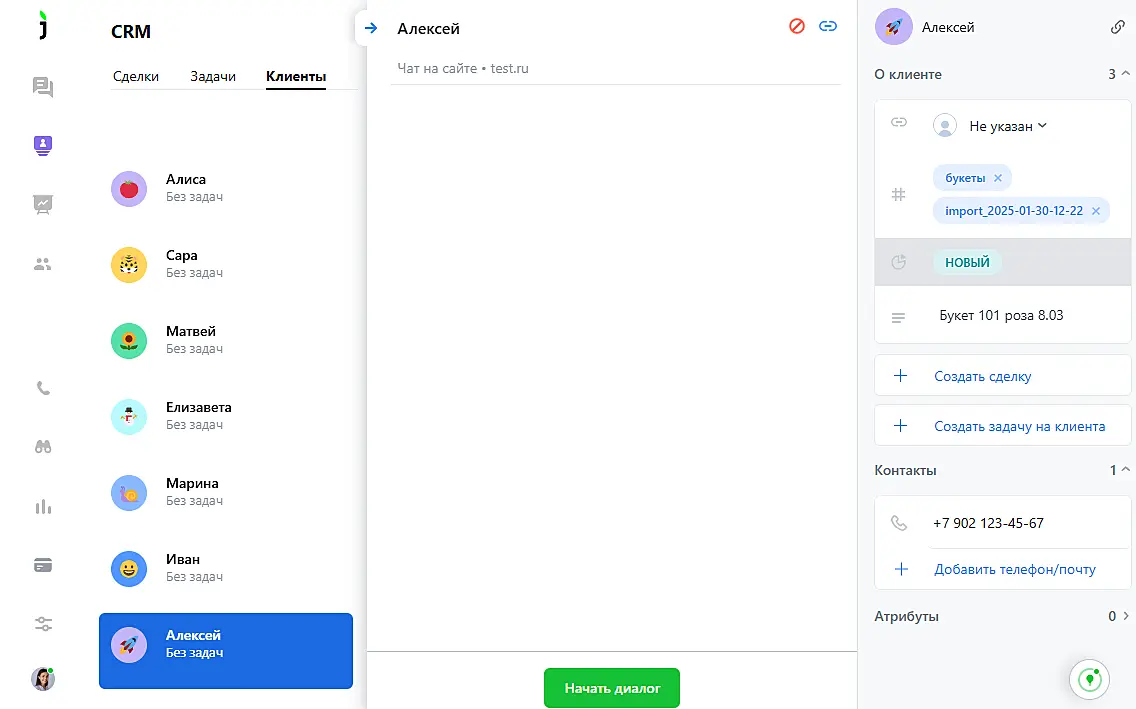Screen dimensions: 1136x709
Task: Click the import_2025-01-30-12-22 tag label
Action: click(x=1014, y=211)
